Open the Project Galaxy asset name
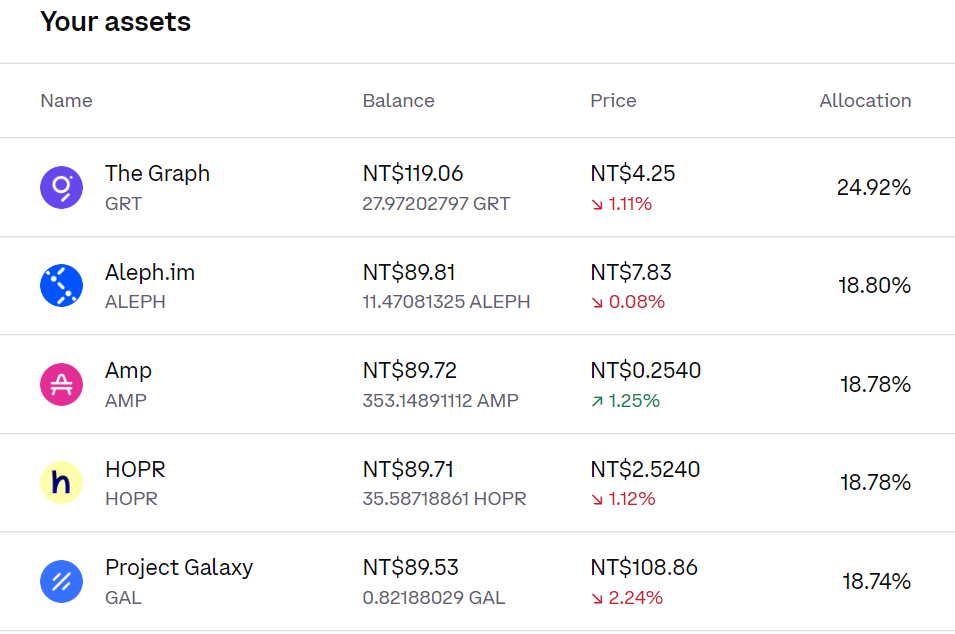Image resolution: width=955 pixels, height=634 pixels. point(179,568)
